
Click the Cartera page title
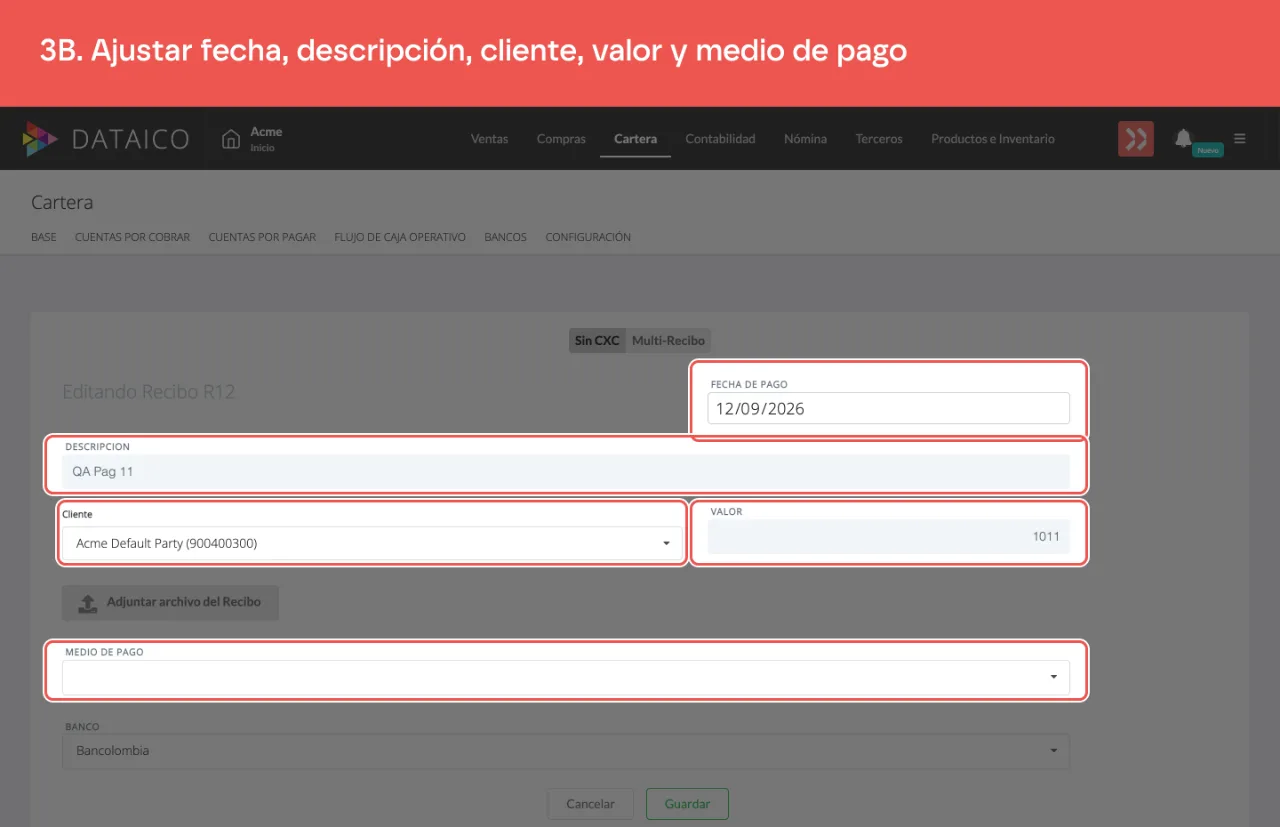(x=62, y=202)
